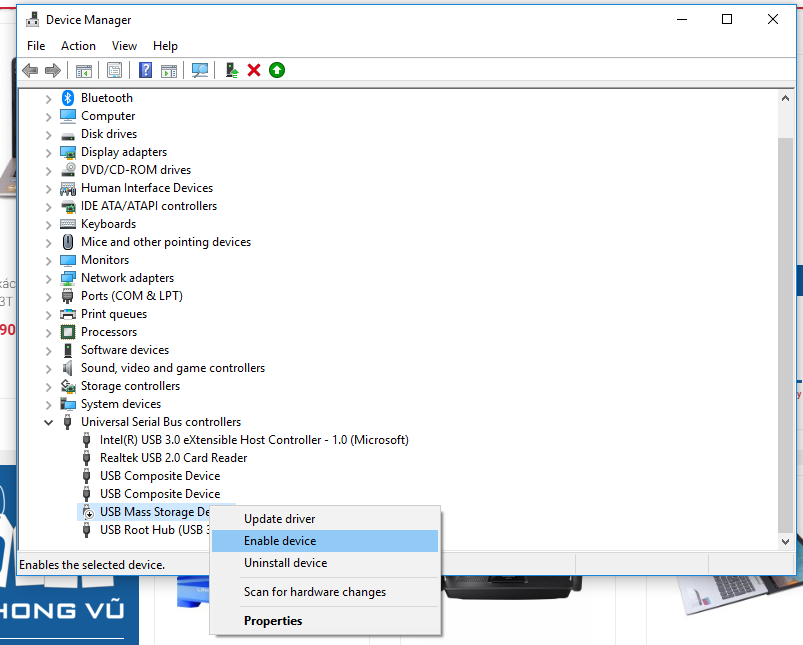
Task: Open the Help question-mark toolbar icon
Action: [145, 70]
